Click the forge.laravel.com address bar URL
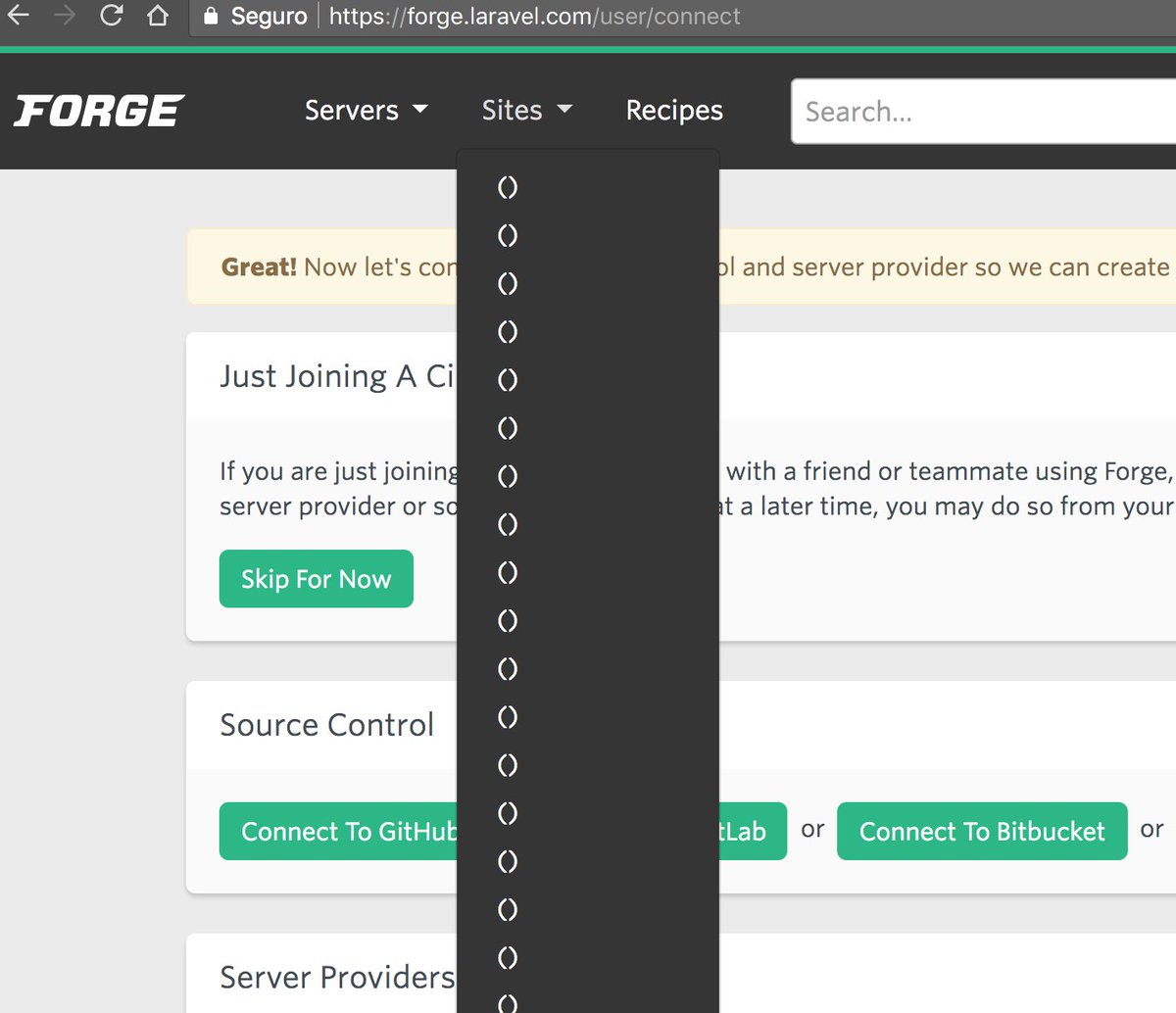 [535, 16]
